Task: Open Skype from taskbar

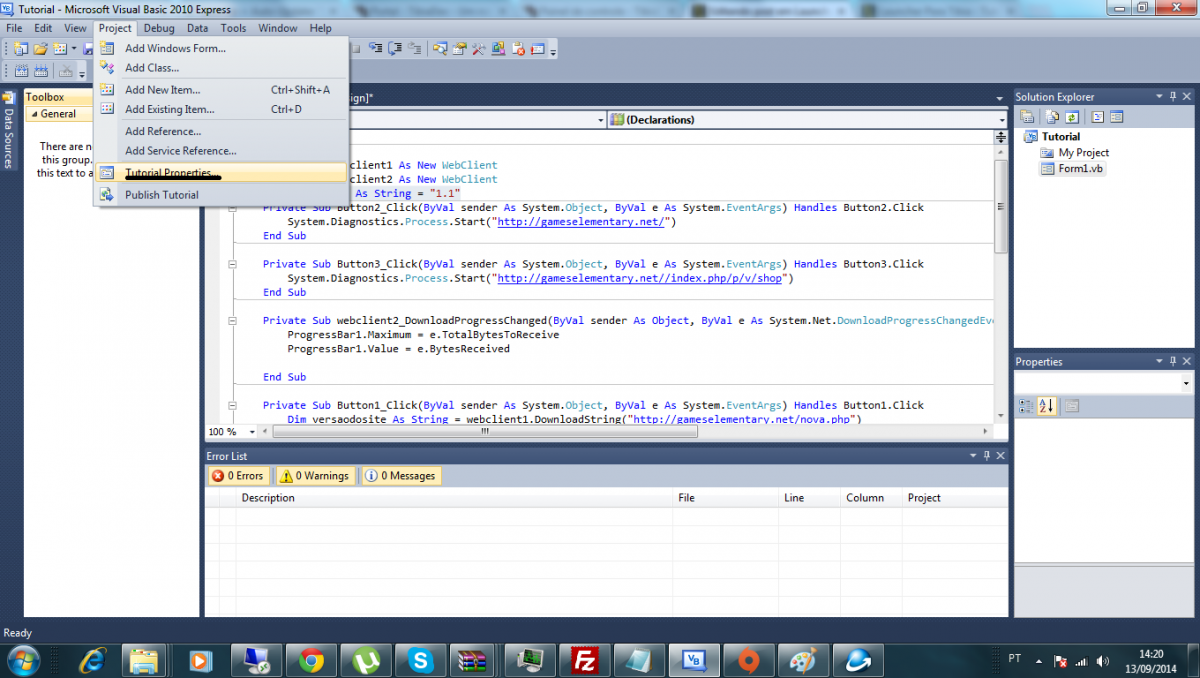Action: click(420, 660)
